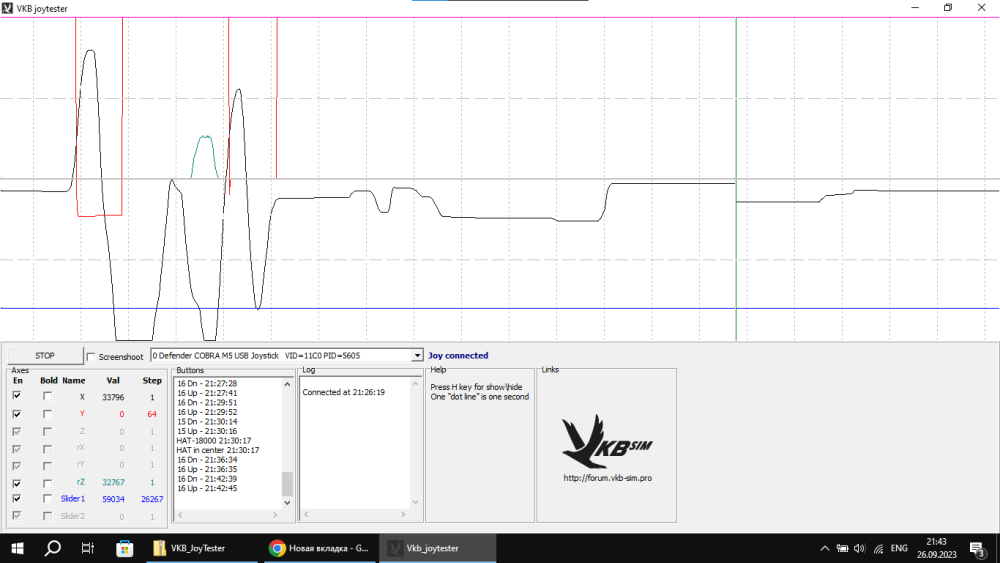This screenshot has height=563, width=1000.
Task: Click the Slider1 axis name
Action: click(73, 499)
